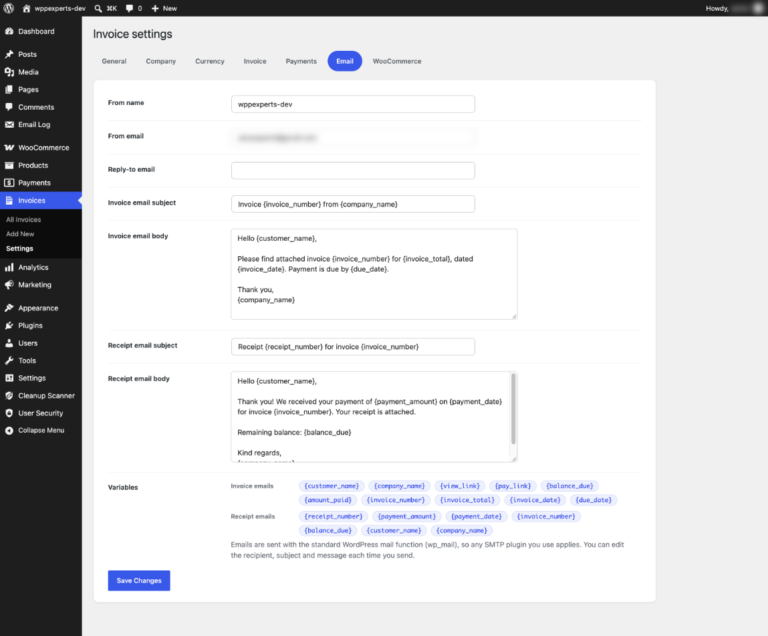Image resolution: width=768 pixels, height=636 pixels.
Task: Click the User Security shield icon
Action: click(9, 413)
